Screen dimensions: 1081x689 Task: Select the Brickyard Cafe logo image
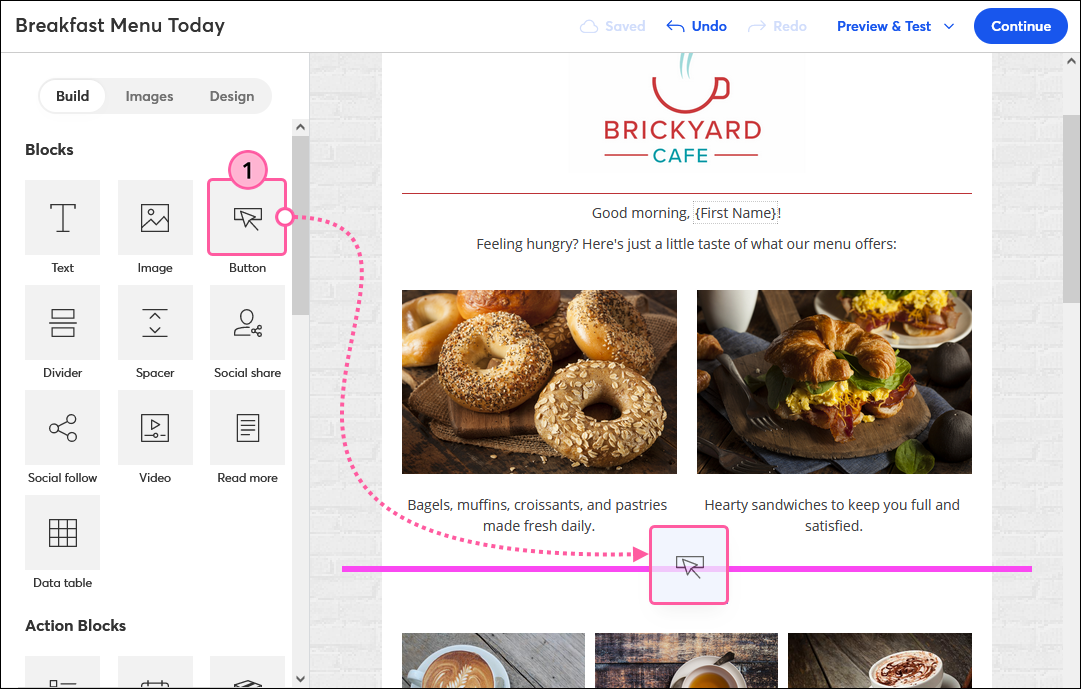pos(682,110)
